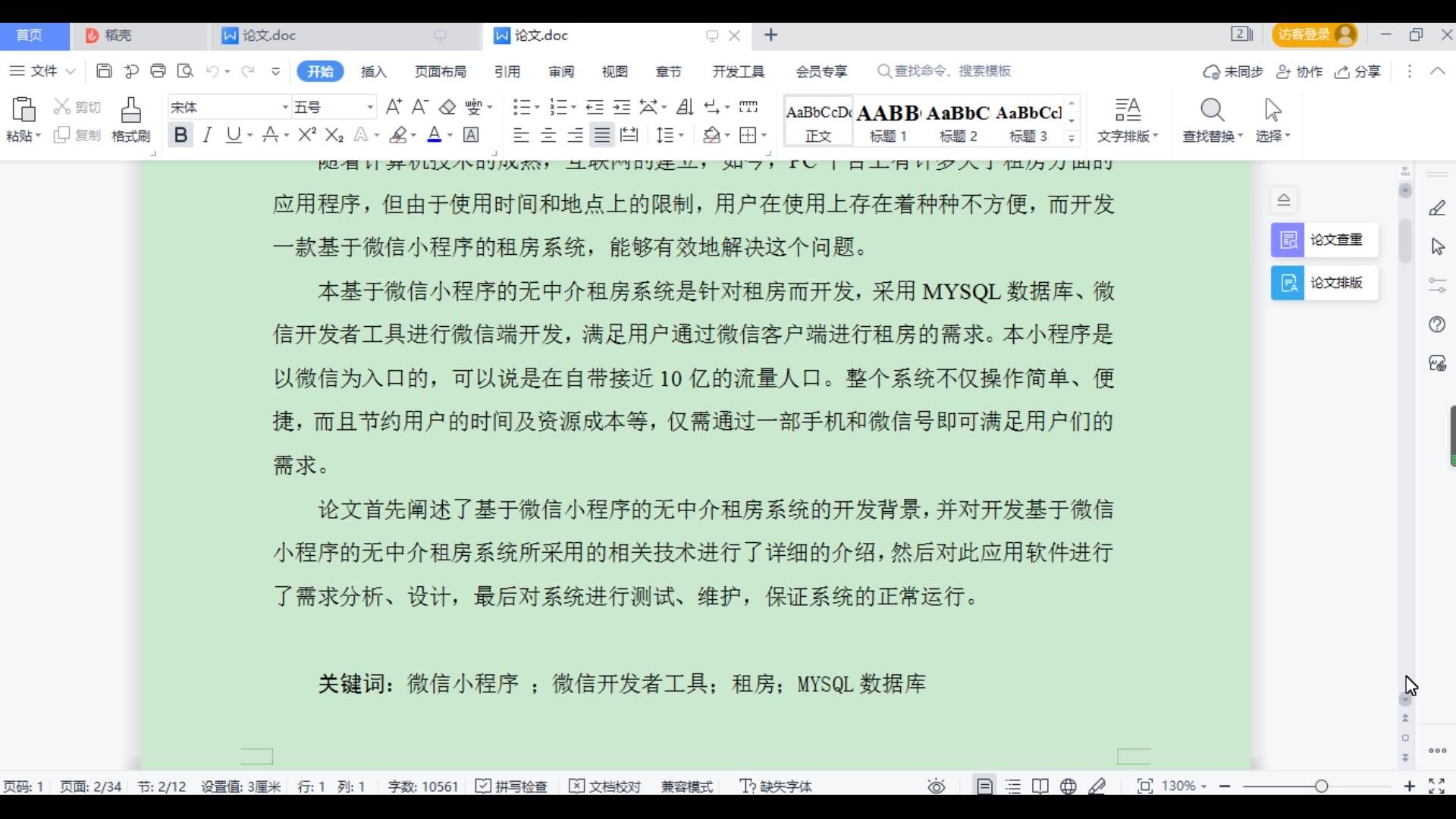Click the Find and Replace magnifier icon
Screen dimensions: 1456x819
pyautogui.click(x=1212, y=111)
